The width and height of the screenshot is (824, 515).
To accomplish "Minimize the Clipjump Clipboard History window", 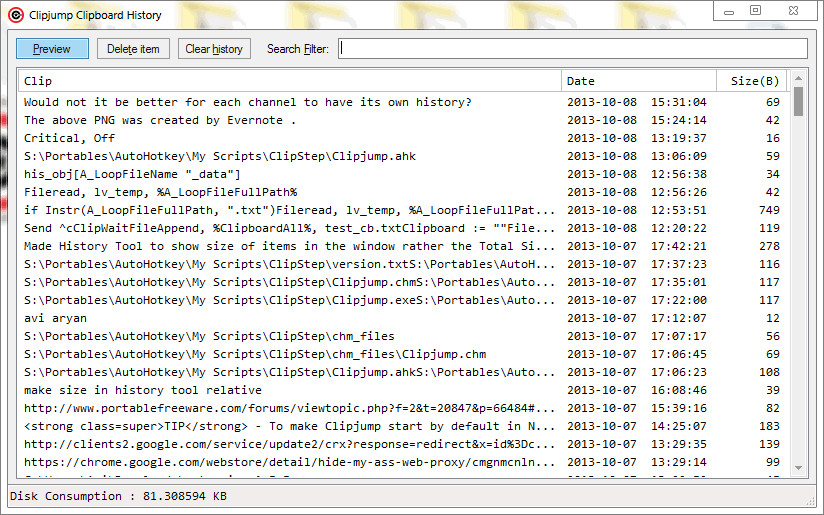I will click(728, 12).
